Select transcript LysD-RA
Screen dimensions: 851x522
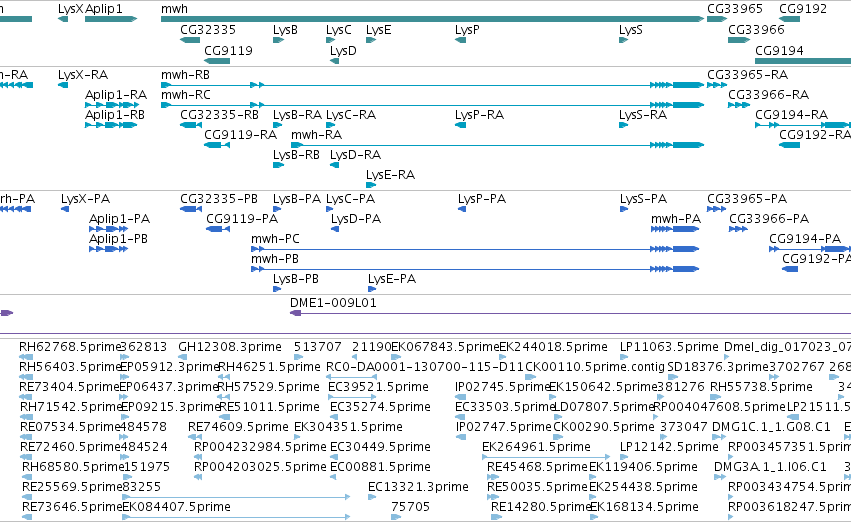pos(334,165)
